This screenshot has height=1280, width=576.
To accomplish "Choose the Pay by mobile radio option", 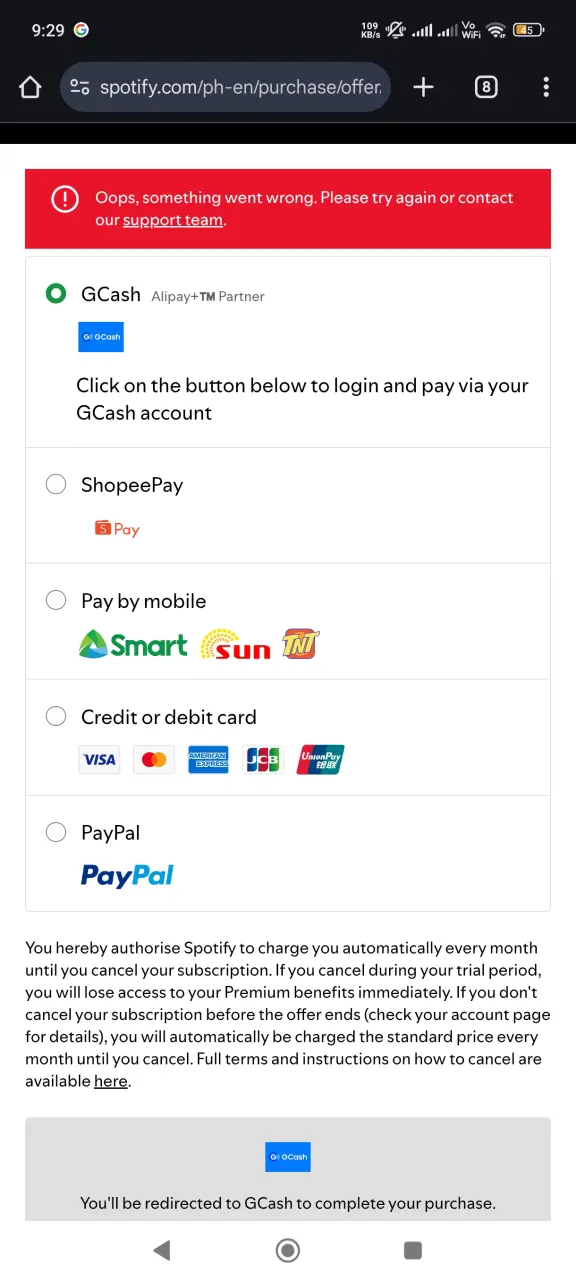I will 56,600.
